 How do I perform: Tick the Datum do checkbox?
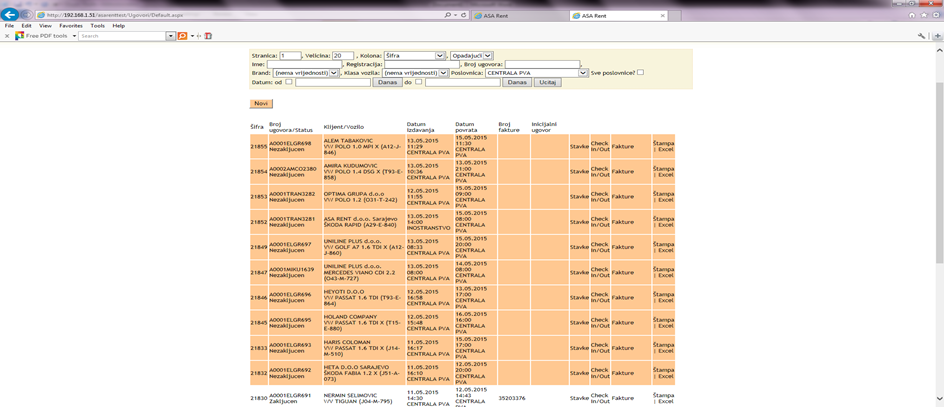[418, 82]
